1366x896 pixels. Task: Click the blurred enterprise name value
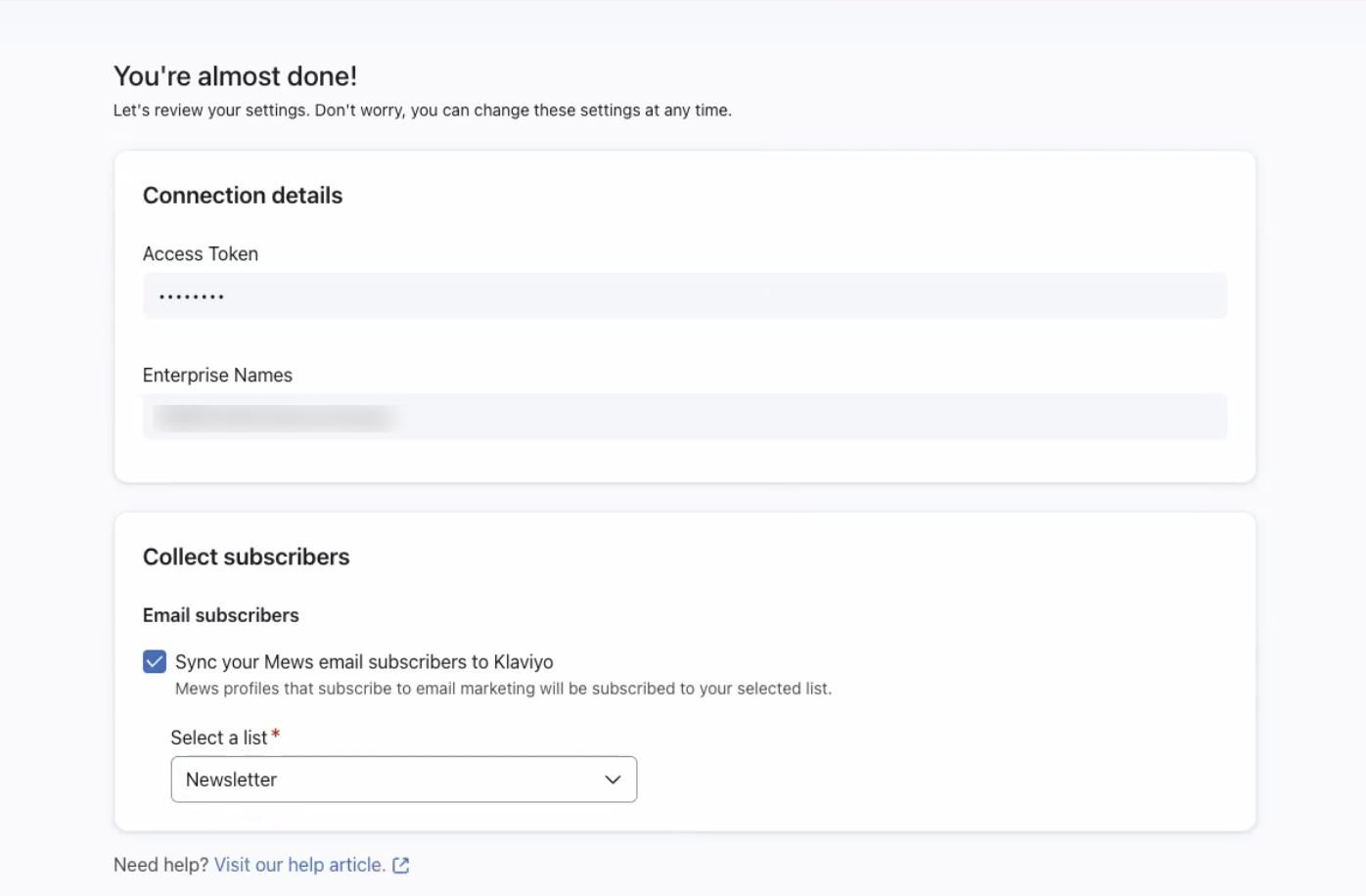pos(276,418)
